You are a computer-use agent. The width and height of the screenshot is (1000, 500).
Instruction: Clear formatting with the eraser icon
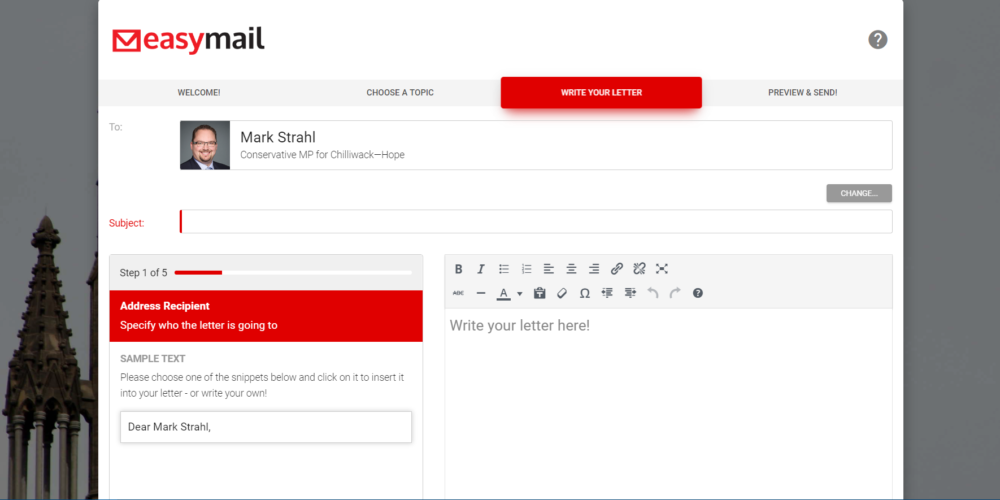pos(562,293)
